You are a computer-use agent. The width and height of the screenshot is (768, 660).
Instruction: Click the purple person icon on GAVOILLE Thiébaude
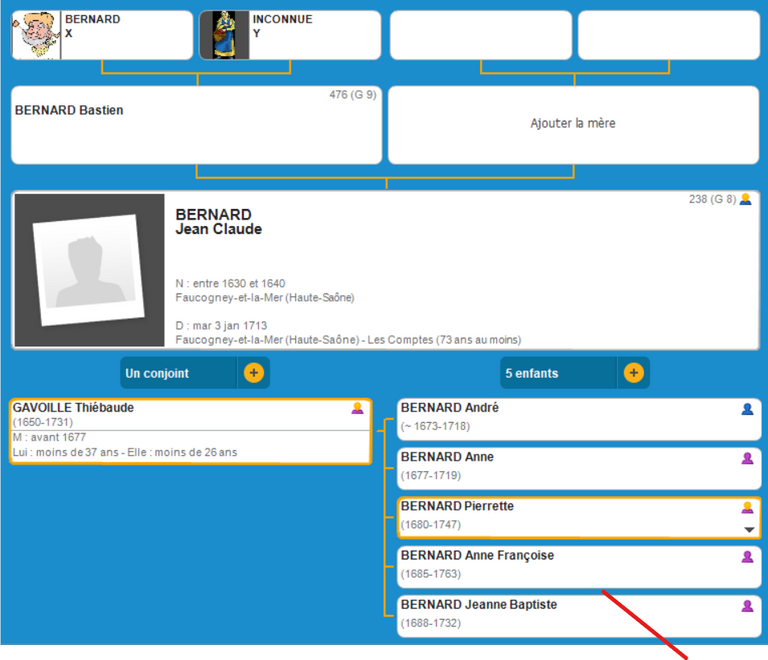click(357, 408)
